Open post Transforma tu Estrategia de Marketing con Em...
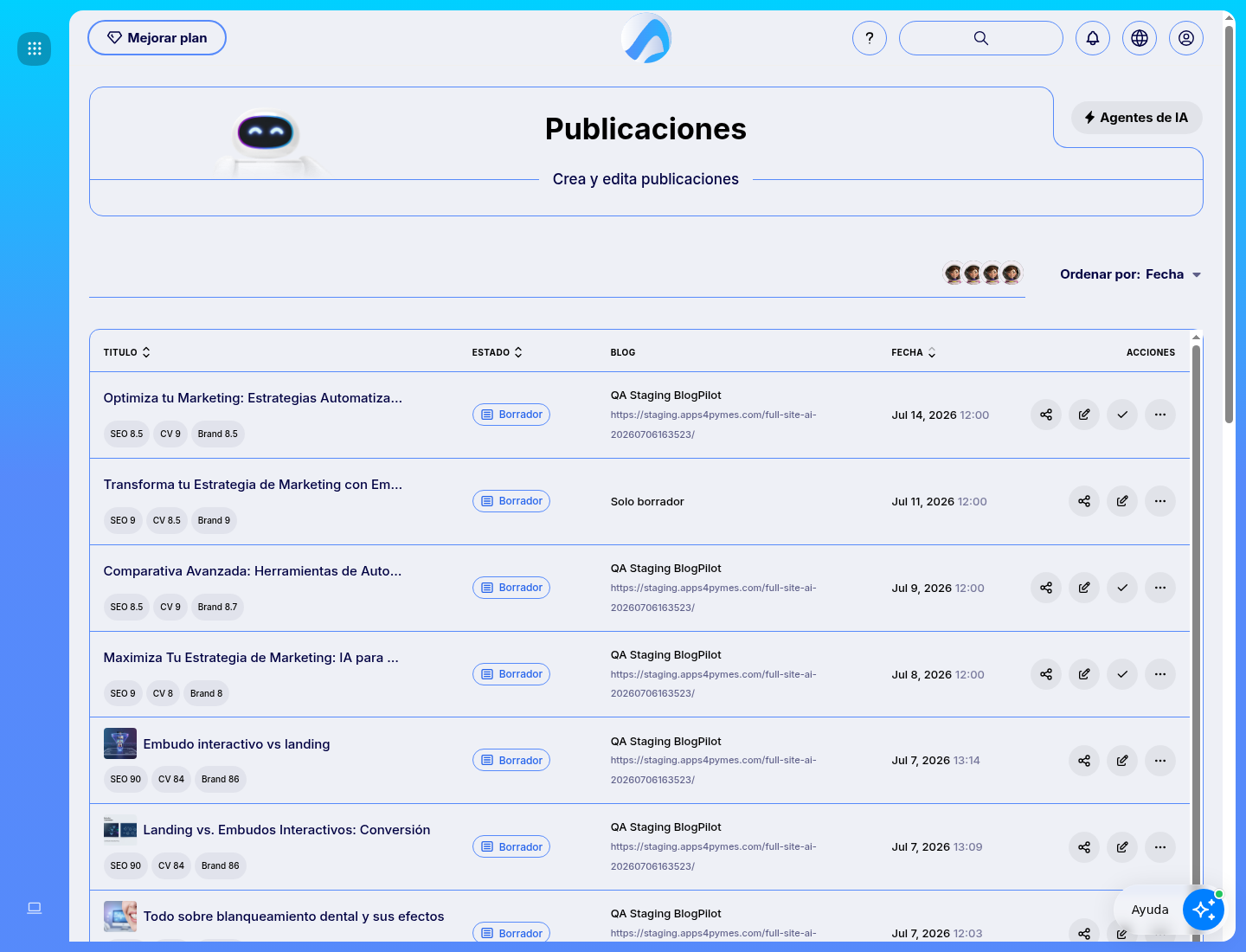This screenshot has width=1246, height=952. [x=253, y=485]
